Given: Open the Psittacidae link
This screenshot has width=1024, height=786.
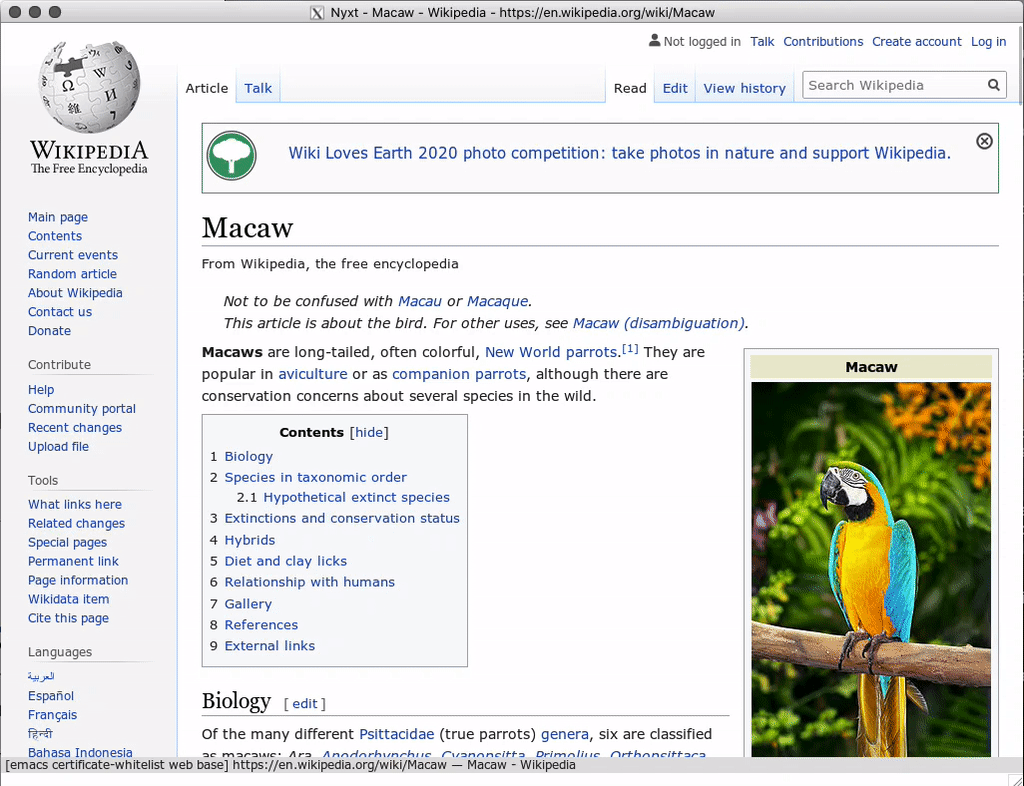Looking at the screenshot, I should tap(396, 734).
